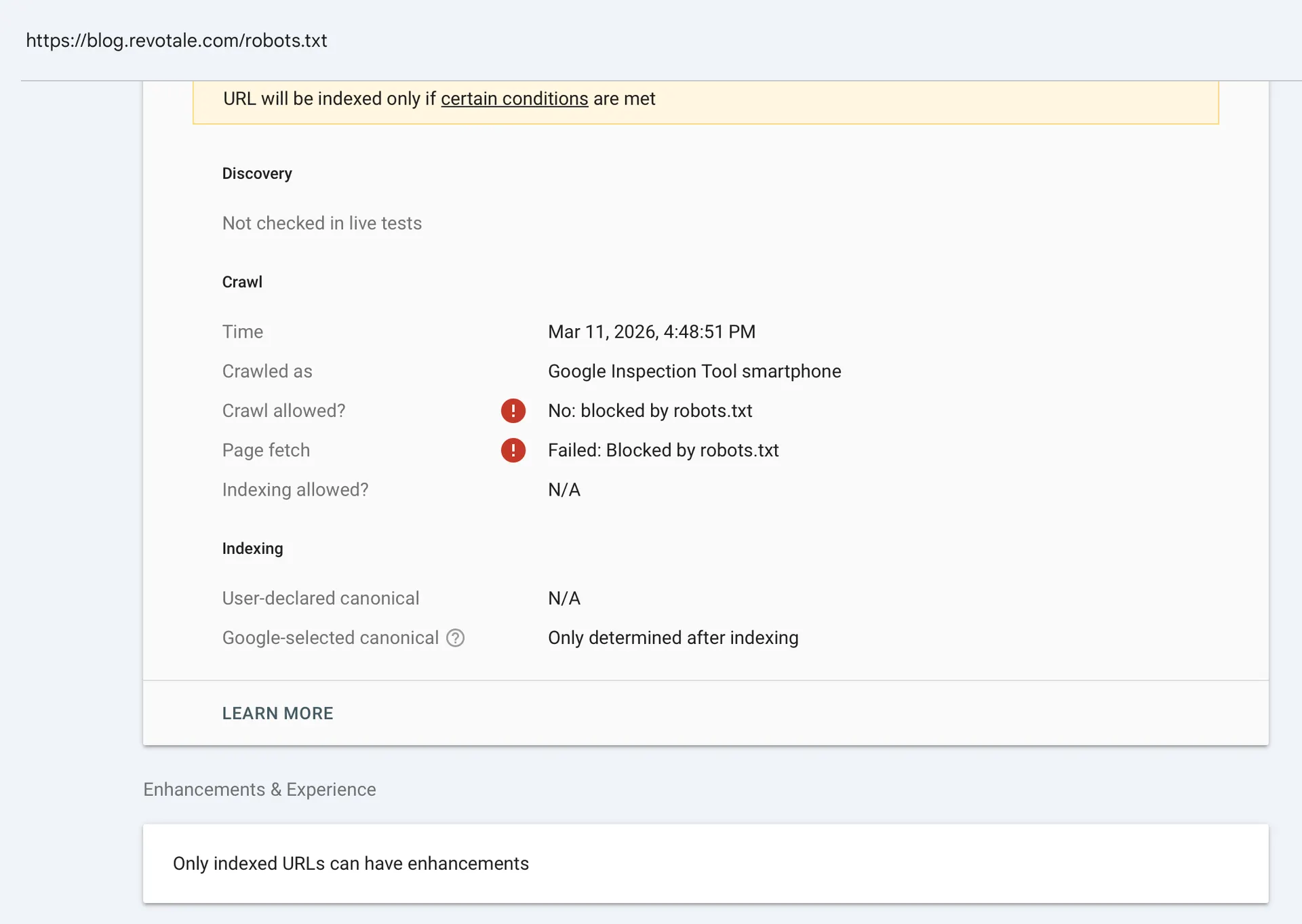Viewport: 1302px width, 924px height.
Task: Click LEARN MORE at the card bottom
Action: point(277,713)
